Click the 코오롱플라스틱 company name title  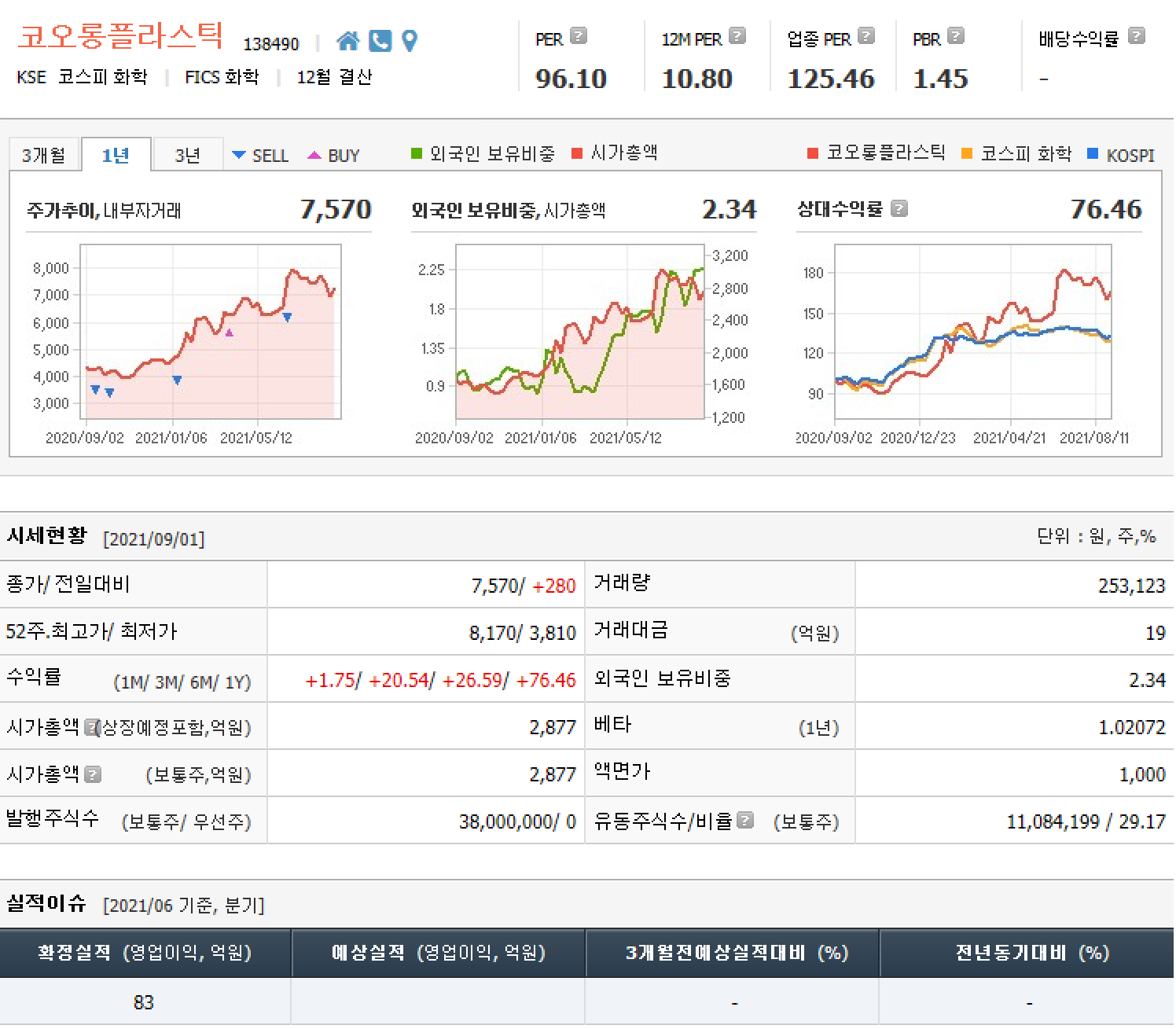pyautogui.click(x=121, y=36)
